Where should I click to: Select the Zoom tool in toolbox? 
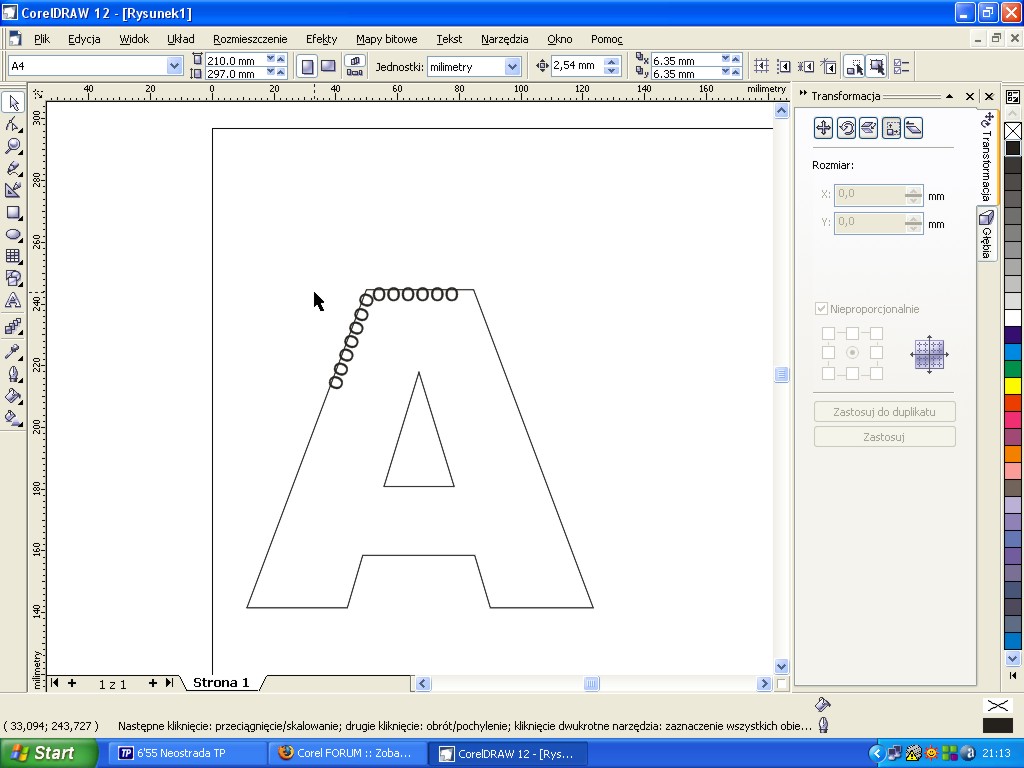pos(13,146)
